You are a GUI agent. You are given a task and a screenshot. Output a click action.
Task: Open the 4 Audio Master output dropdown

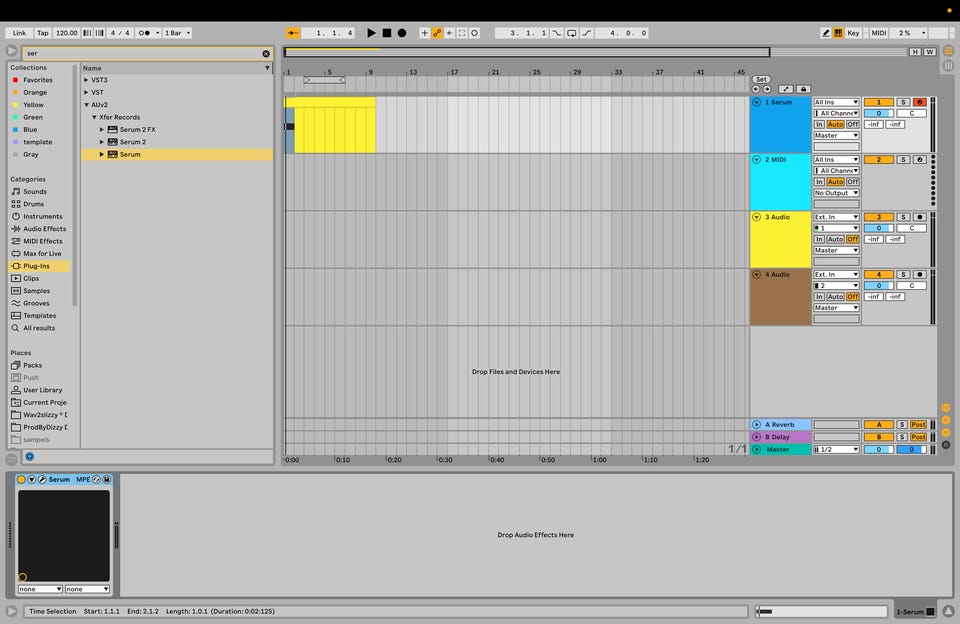[836, 308]
